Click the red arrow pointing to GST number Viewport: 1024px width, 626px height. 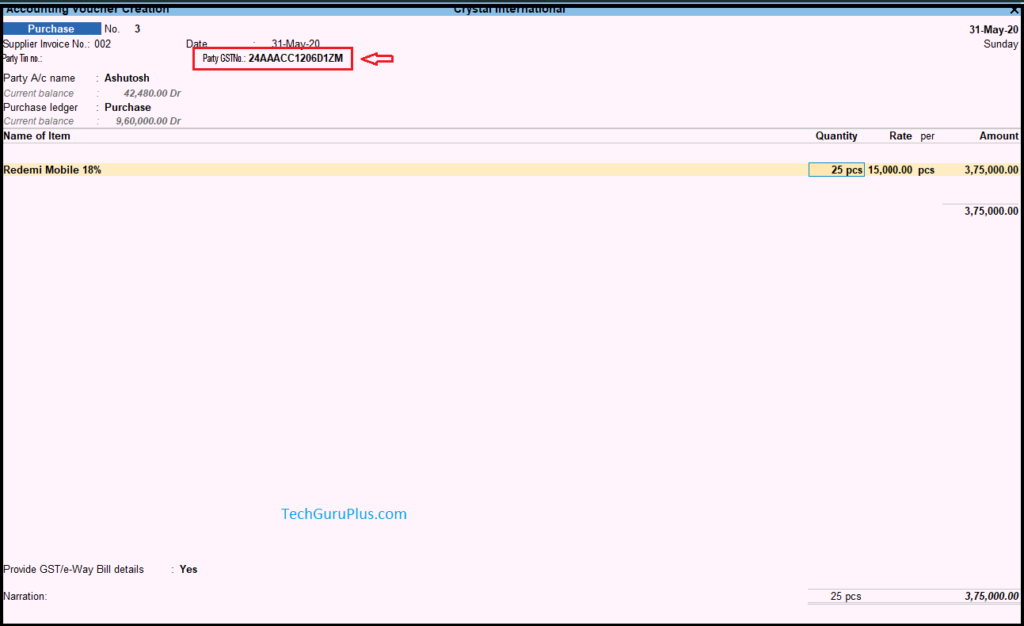[377, 59]
